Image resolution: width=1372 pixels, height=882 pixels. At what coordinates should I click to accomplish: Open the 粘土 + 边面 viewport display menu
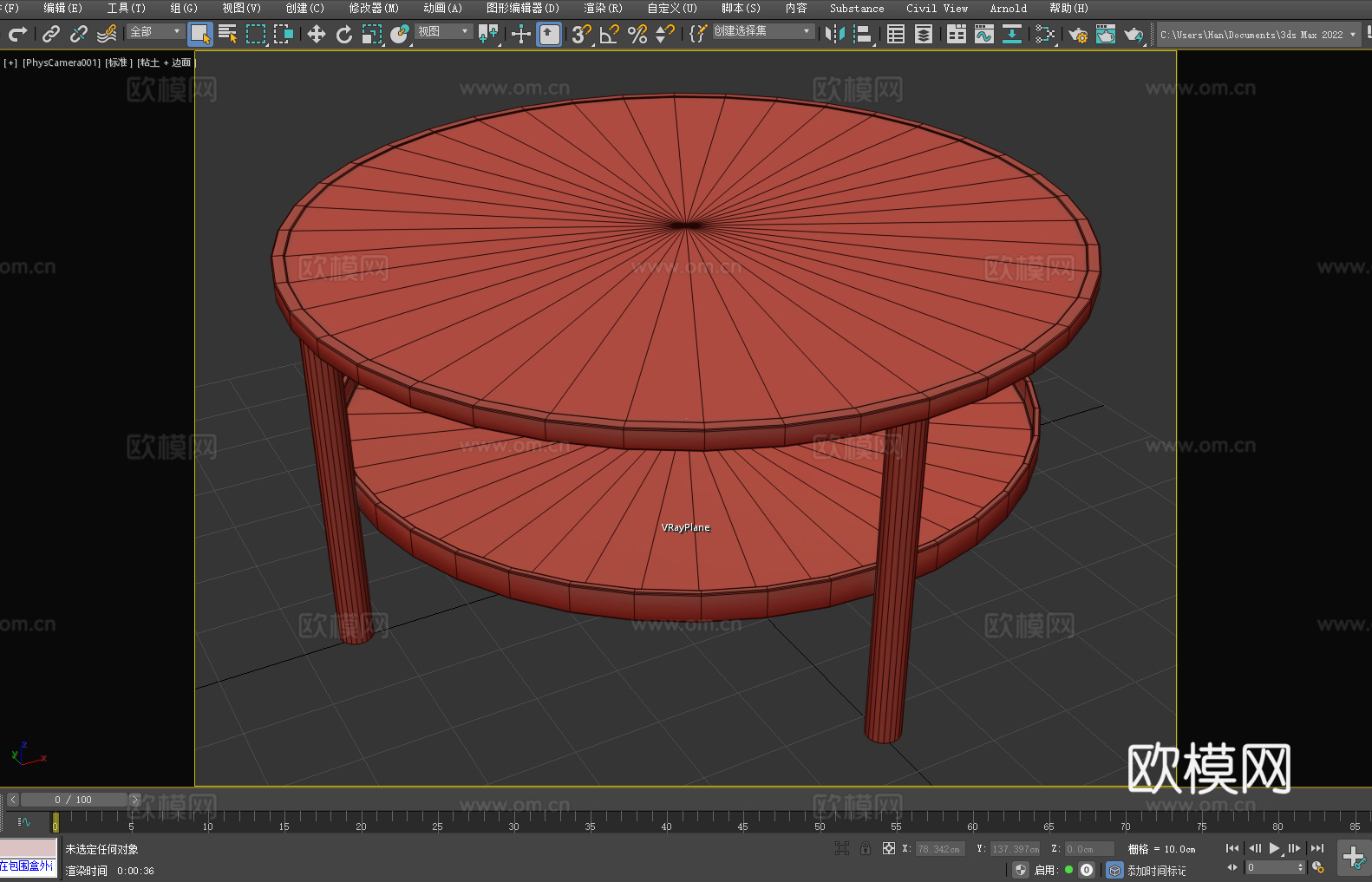(166, 62)
